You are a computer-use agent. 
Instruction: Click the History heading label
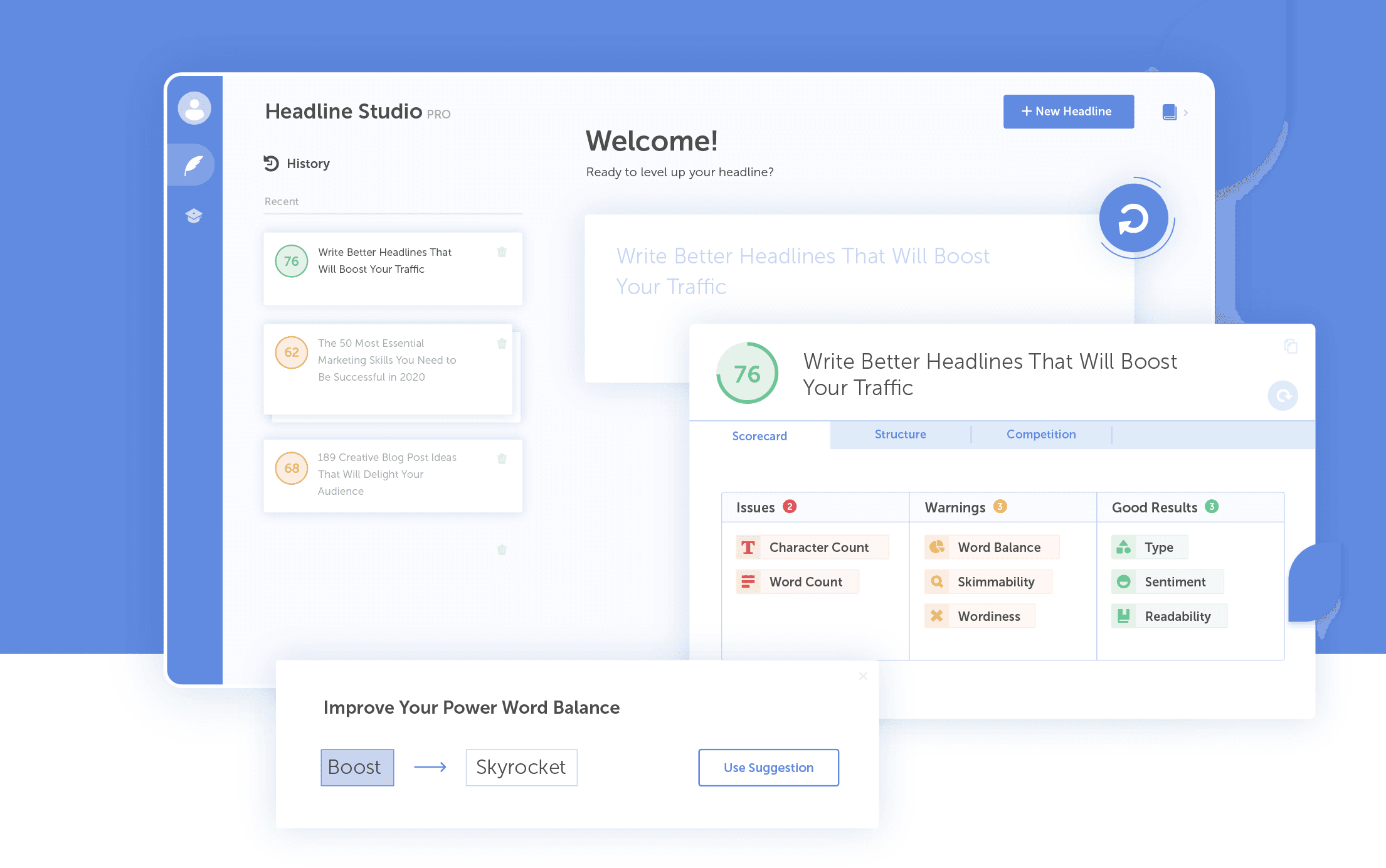(x=308, y=164)
